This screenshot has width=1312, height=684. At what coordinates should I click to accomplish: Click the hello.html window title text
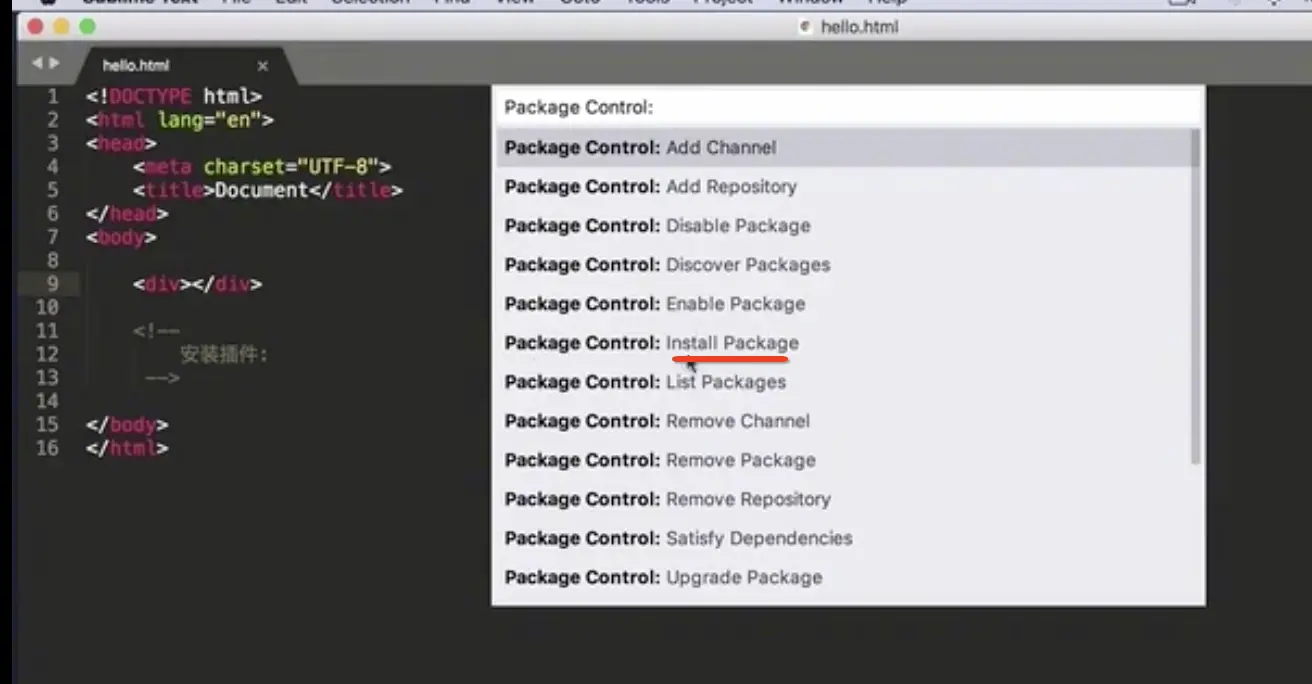(x=860, y=27)
